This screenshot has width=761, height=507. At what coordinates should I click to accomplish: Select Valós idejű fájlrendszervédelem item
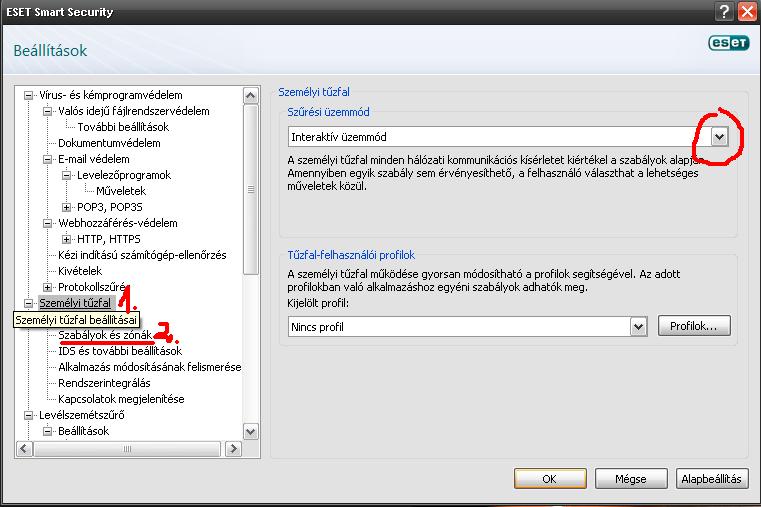133,111
